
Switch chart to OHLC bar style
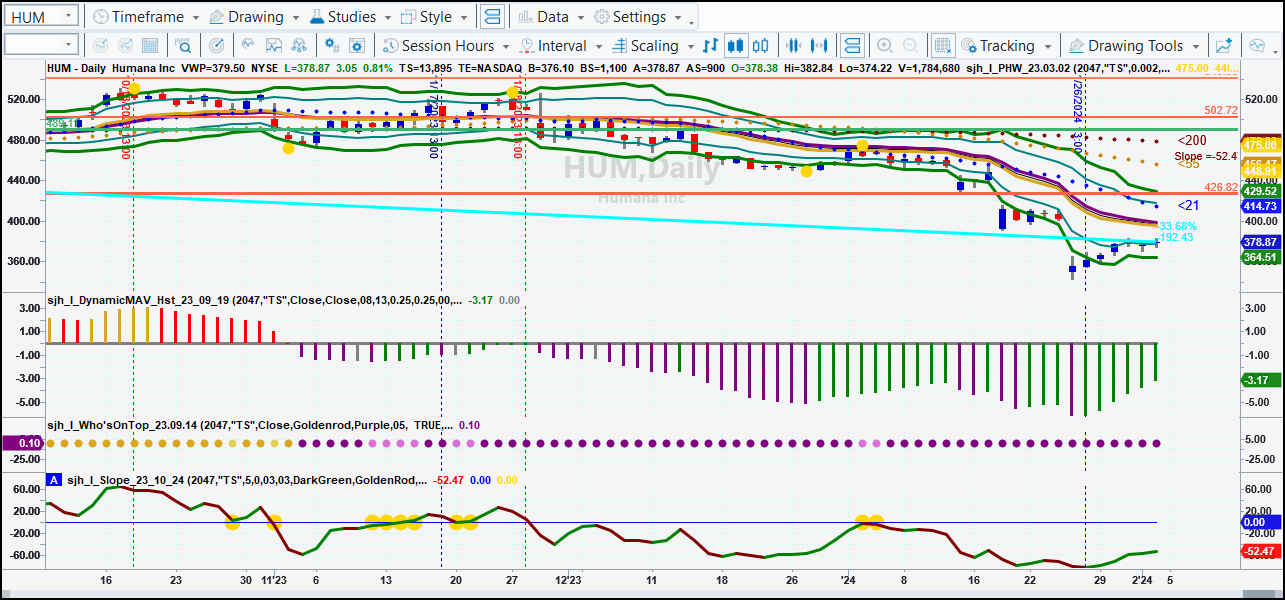point(711,45)
